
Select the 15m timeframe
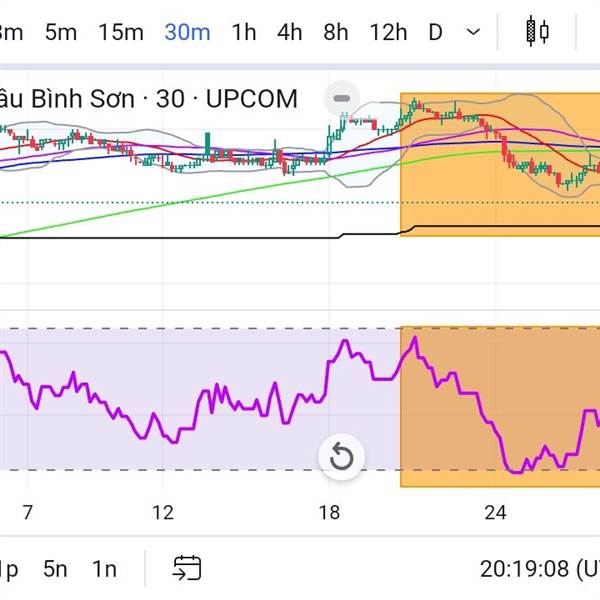(121, 32)
